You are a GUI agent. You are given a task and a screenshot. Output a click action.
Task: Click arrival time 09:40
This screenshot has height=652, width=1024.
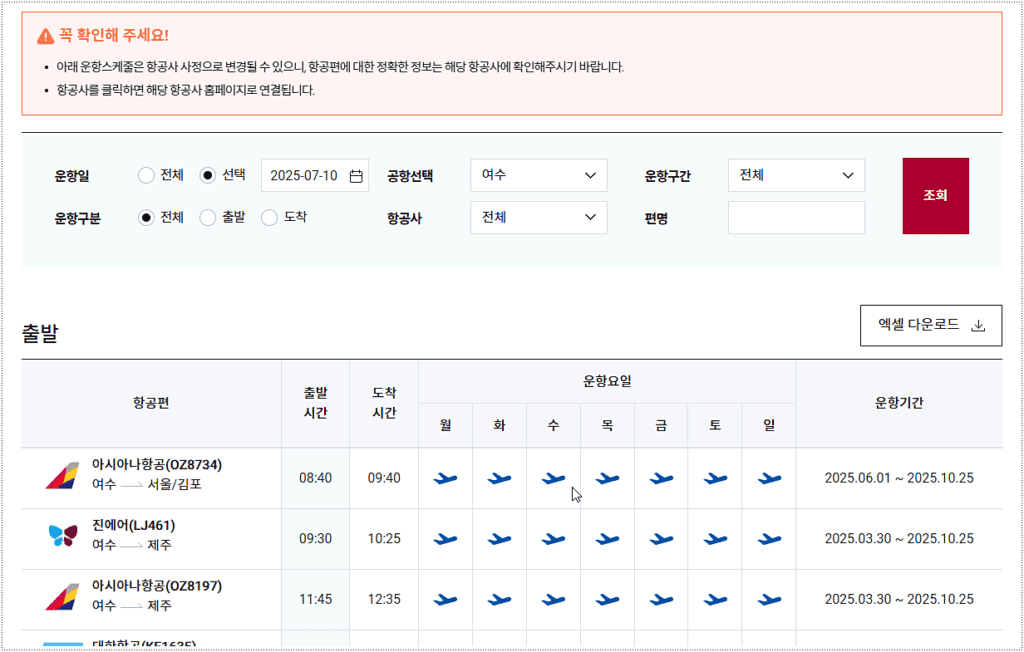[x=384, y=478]
